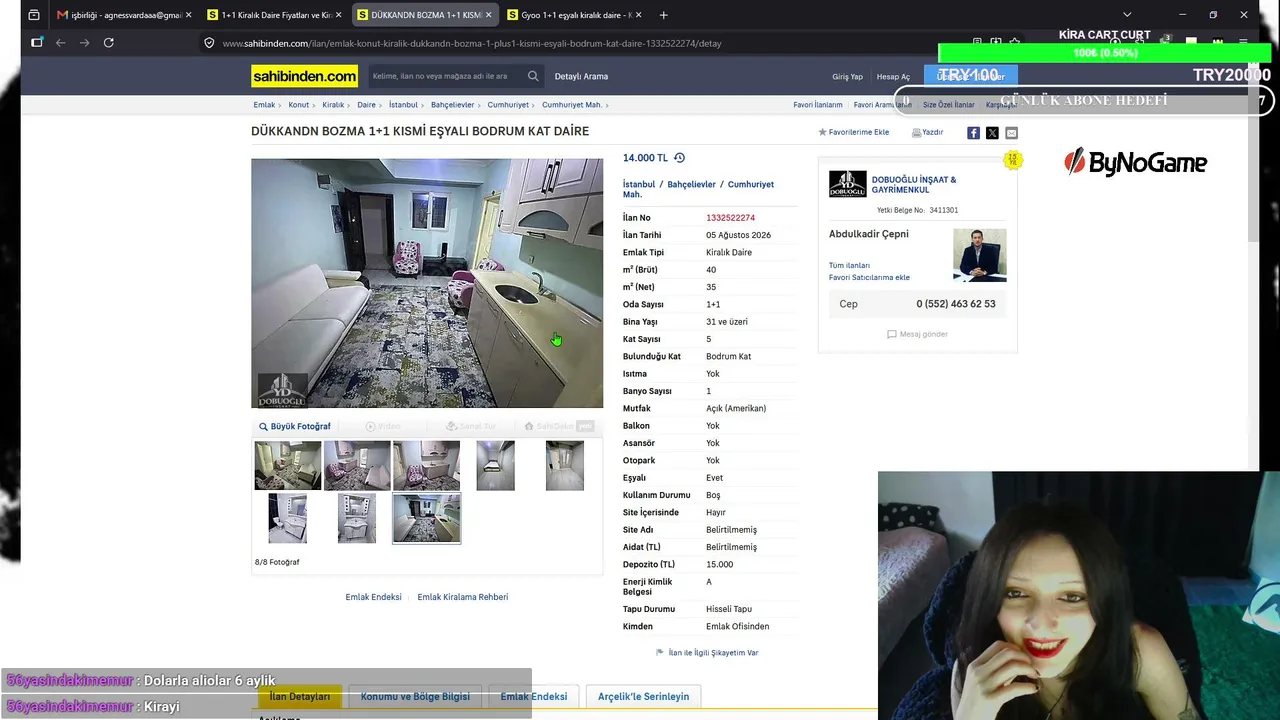Click the sahibinden.com logo
Image resolution: width=1280 pixels, height=720 pixels.
(x=304, y=76)
